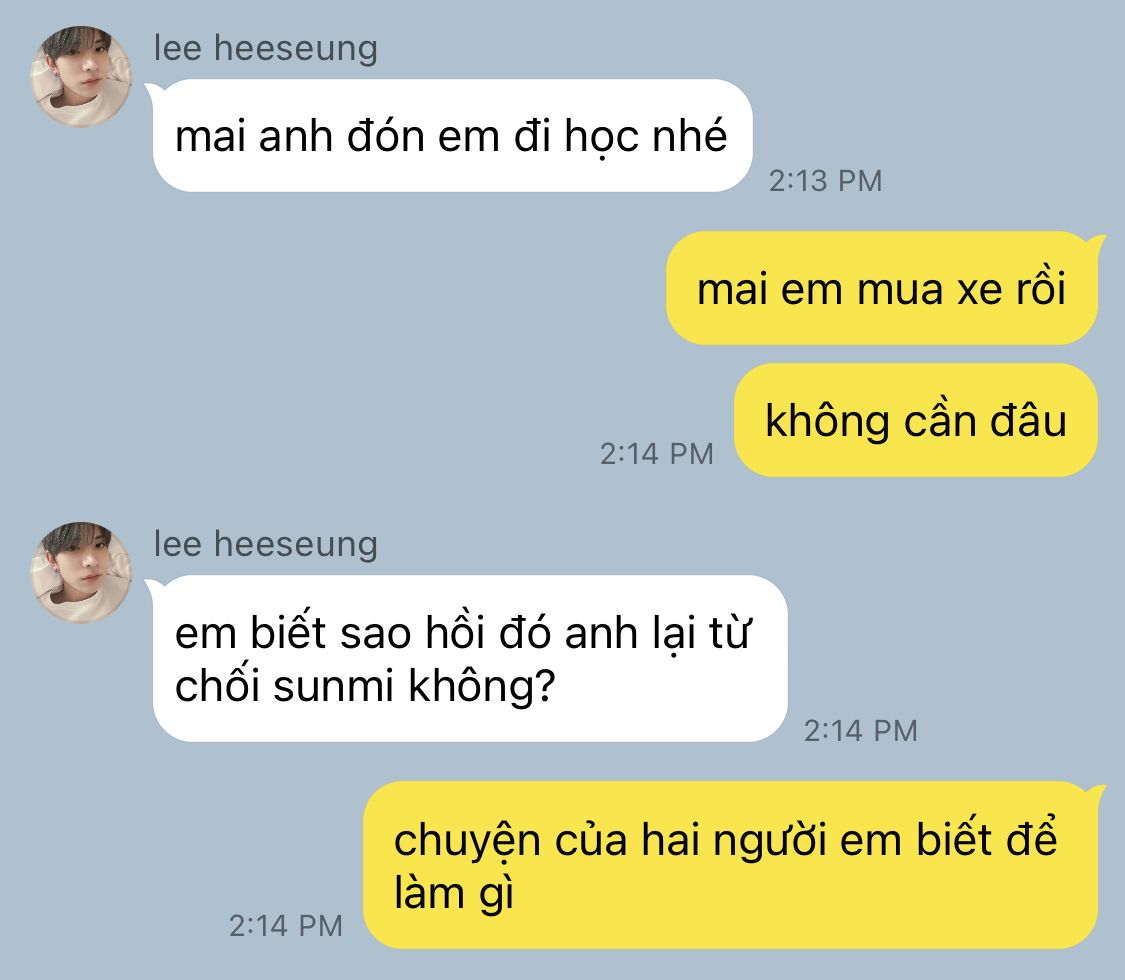Click 2:14 PM timestamp beside 'không cần đâu'
1125x980 pixels.
click(656, 453)
